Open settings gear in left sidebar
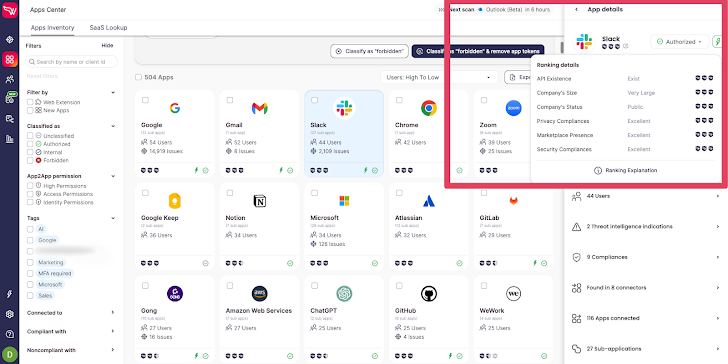Viewport: 728px width, 364px height. pyautogui.click(x=10, y=314)
